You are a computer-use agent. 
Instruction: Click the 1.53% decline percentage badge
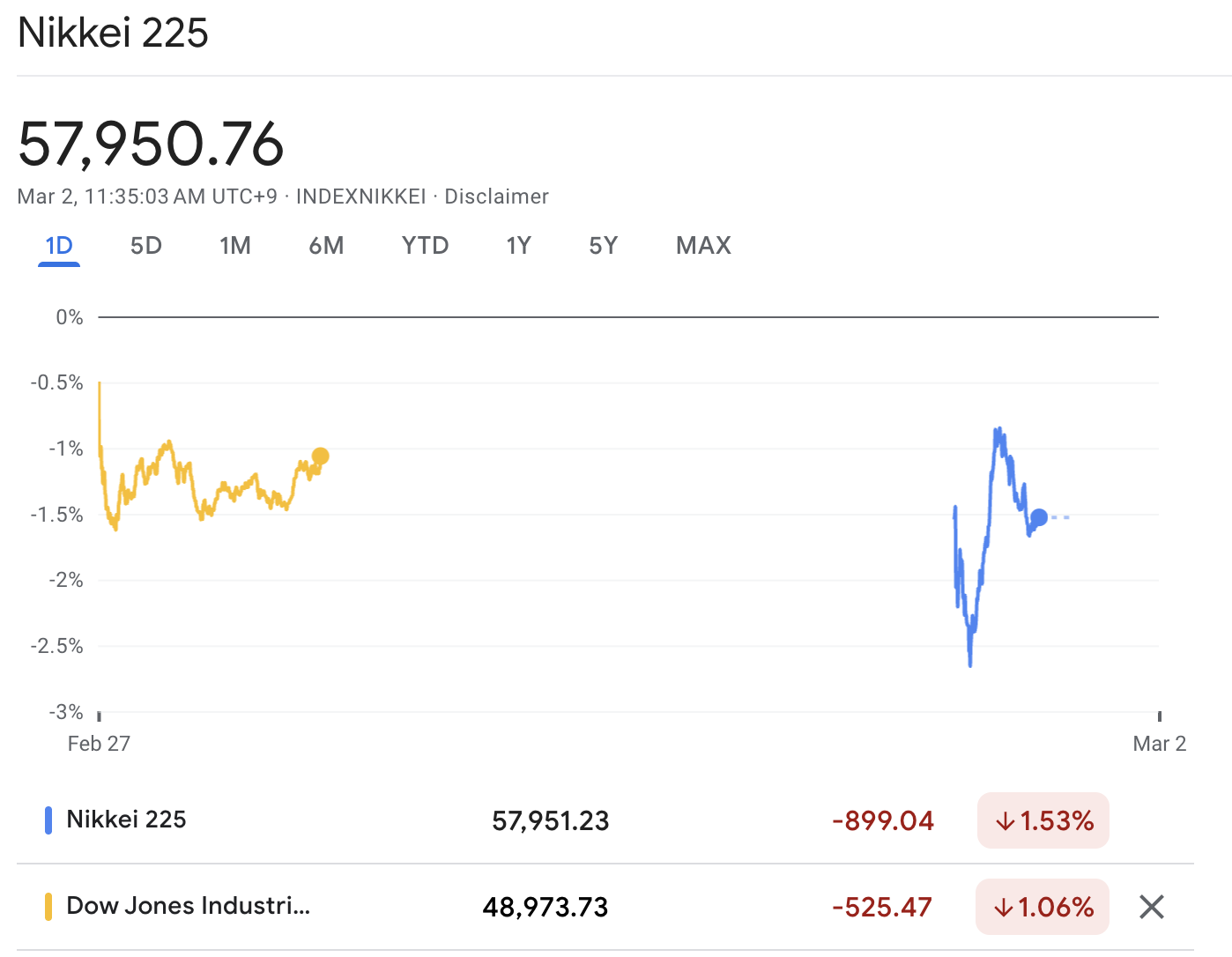point(1043,820)
